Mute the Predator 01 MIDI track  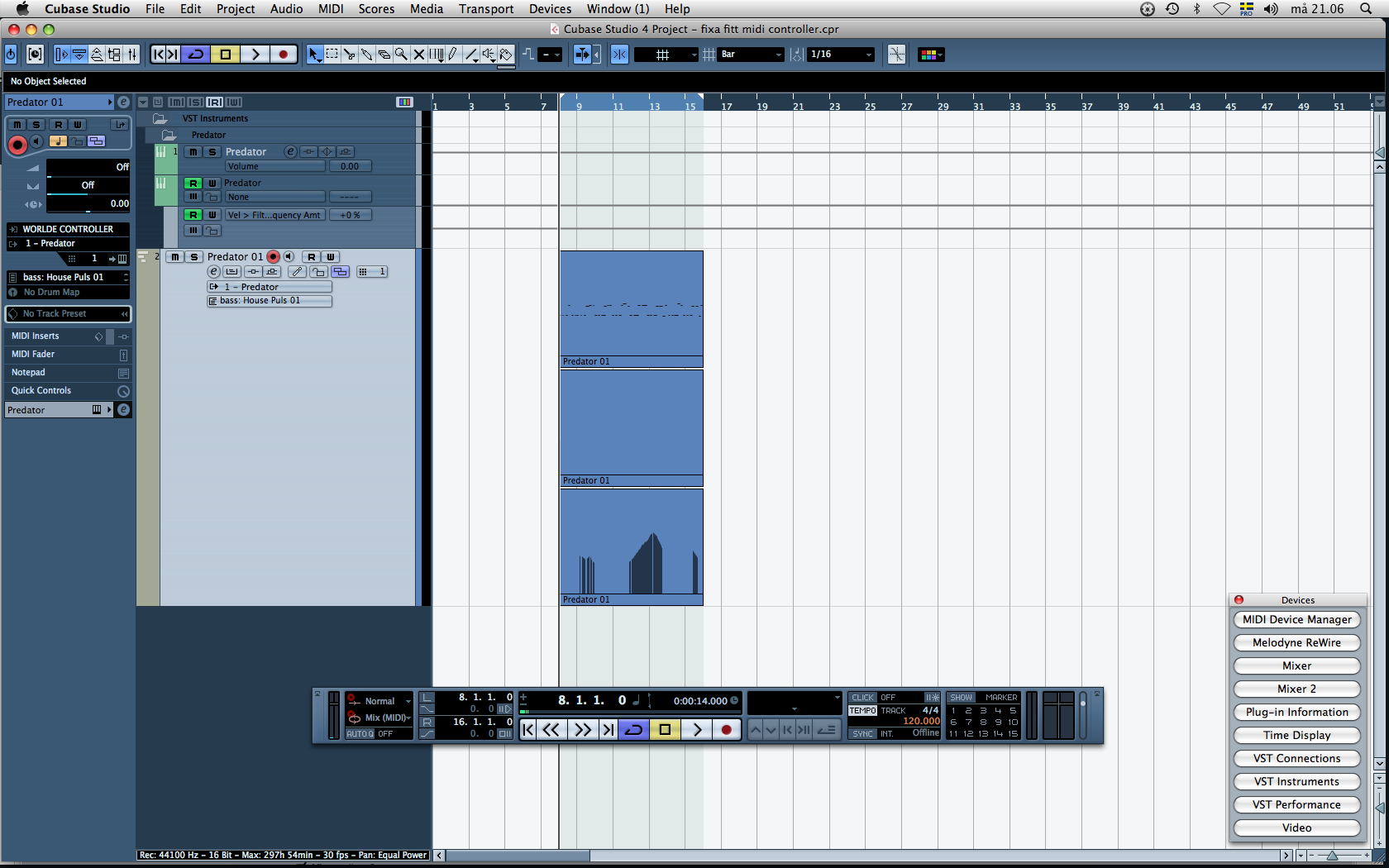[175, 257]
